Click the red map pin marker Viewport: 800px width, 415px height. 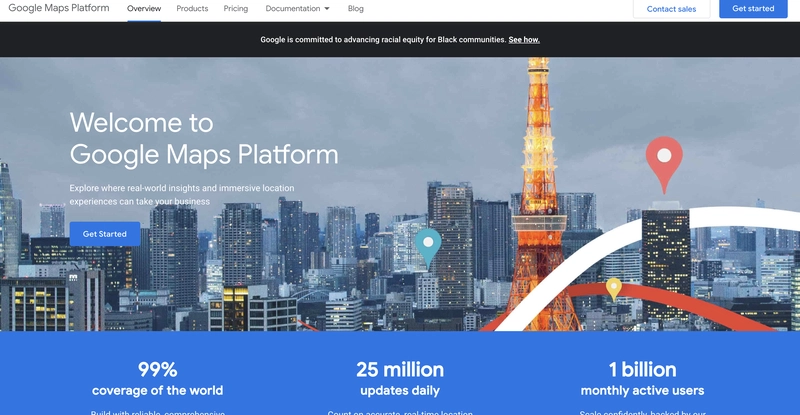pos(664,164)
